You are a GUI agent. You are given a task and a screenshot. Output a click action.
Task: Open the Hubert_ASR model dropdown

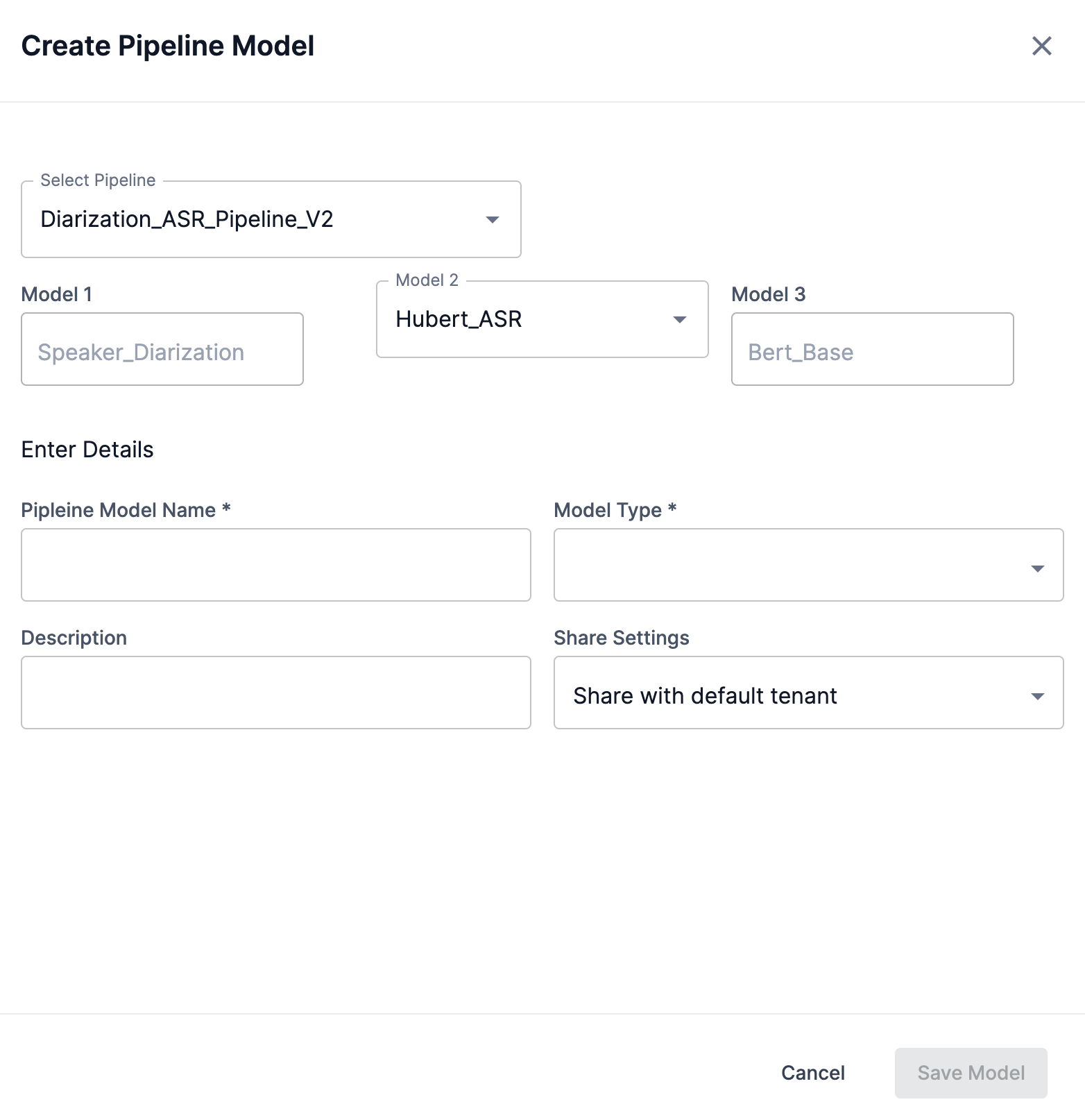point(541,319)
